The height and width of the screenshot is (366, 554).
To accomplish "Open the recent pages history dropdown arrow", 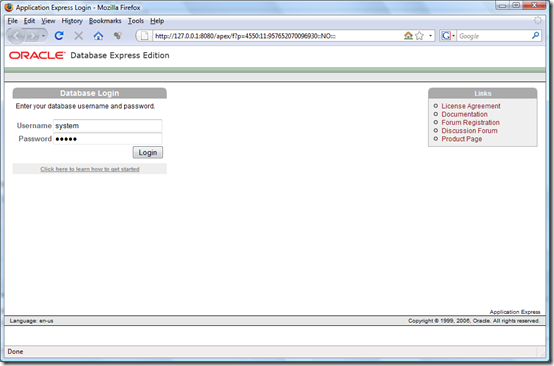I will coord(43,36).
